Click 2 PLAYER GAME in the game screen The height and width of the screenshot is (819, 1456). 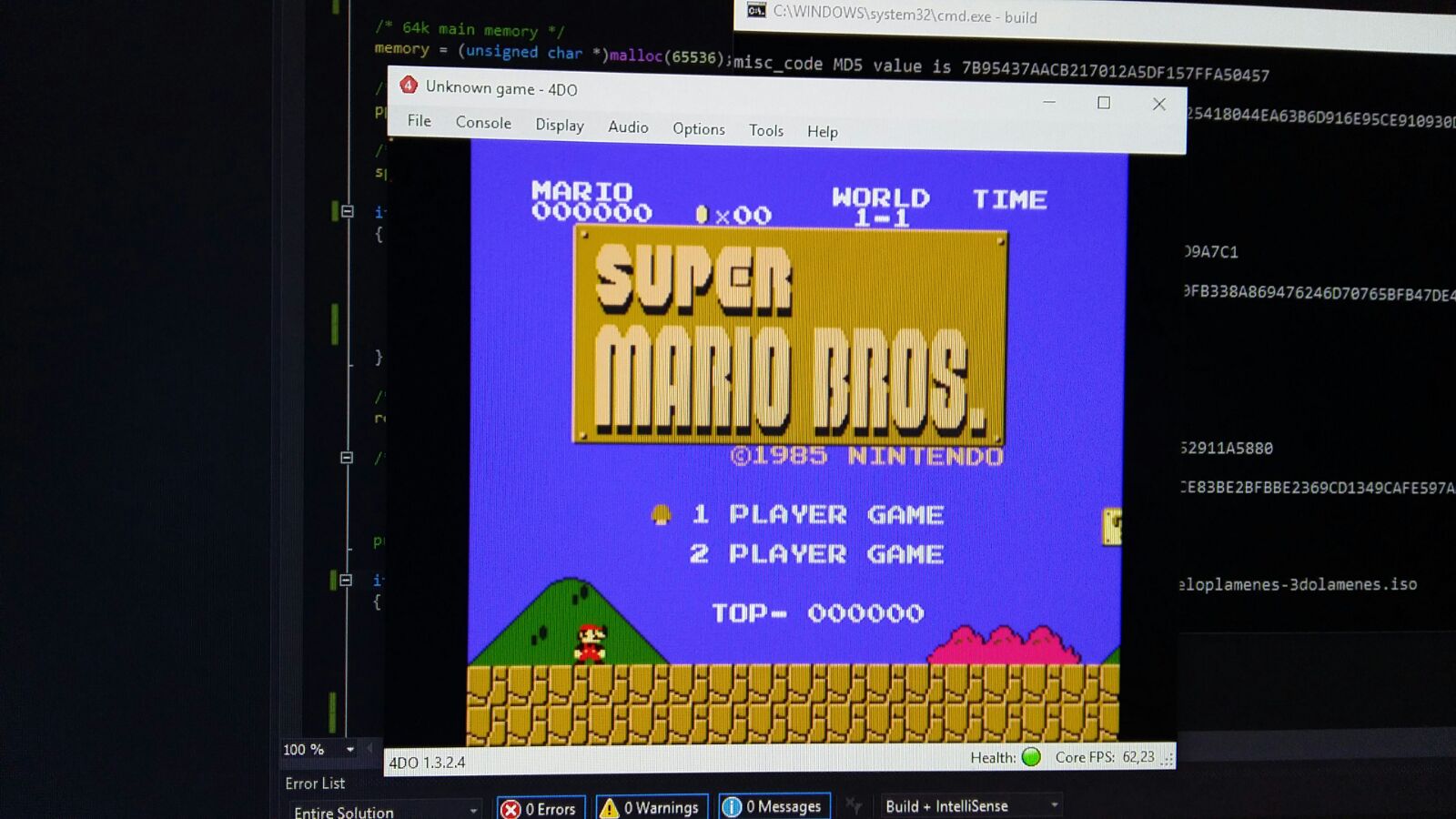[x=816, y=553]
